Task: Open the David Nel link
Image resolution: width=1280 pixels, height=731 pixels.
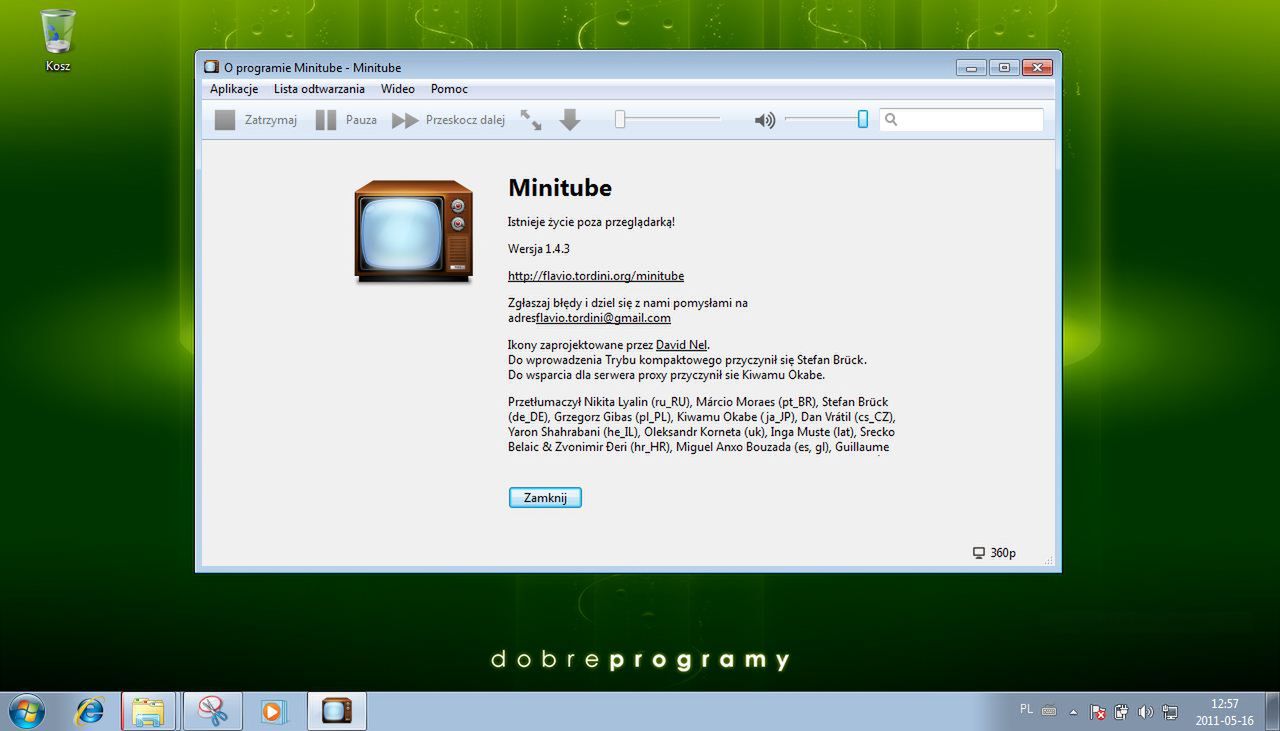Action: click(681, 345)
